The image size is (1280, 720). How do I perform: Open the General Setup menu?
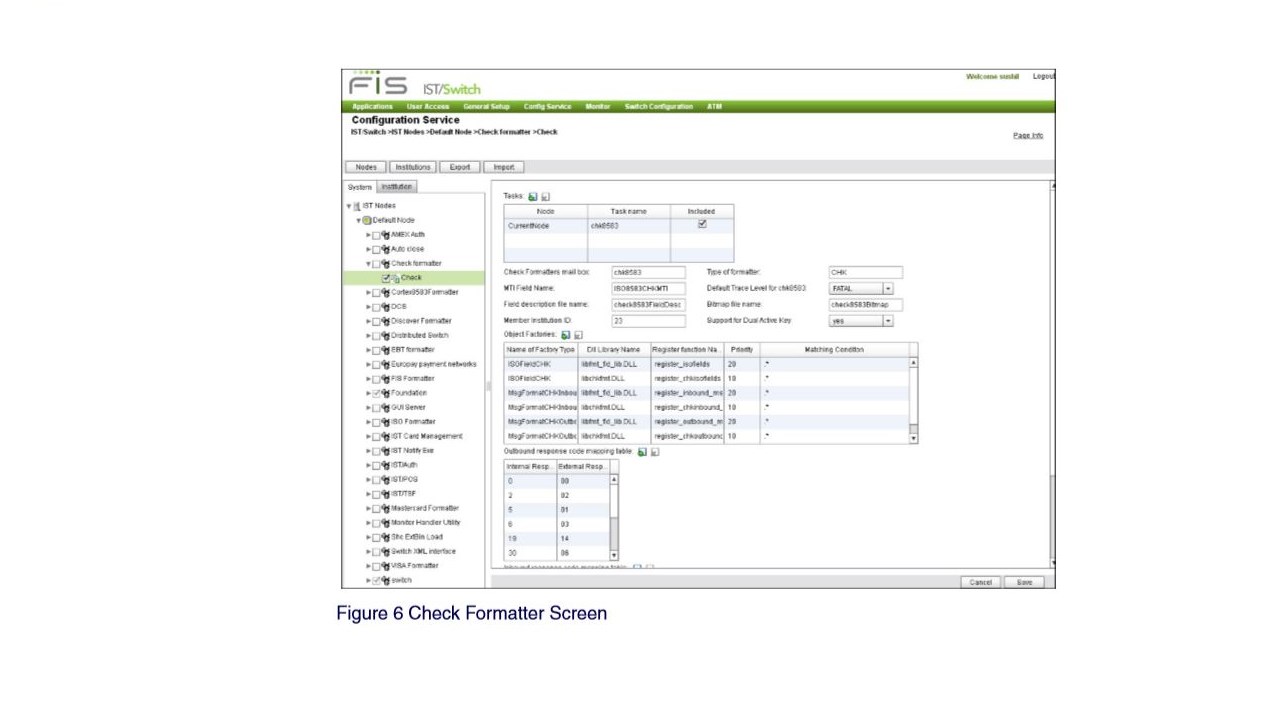point(486,106)
